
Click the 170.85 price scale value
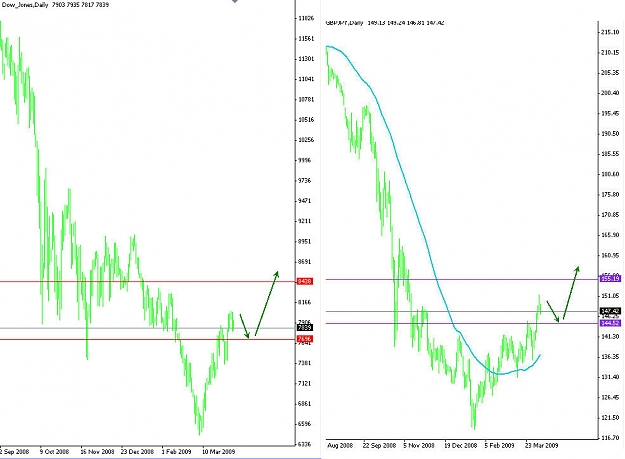[x=610, y=215]
